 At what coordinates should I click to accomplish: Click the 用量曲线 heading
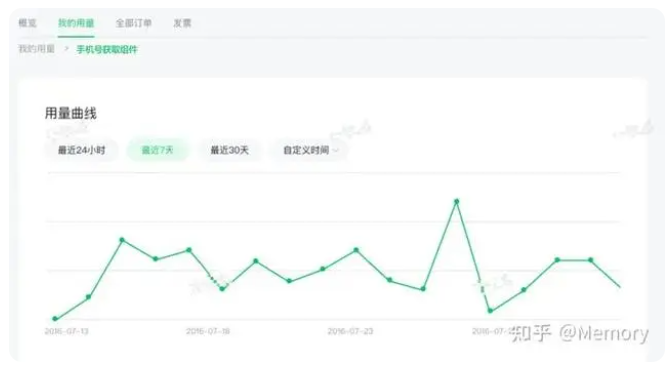tap(71, 114)
